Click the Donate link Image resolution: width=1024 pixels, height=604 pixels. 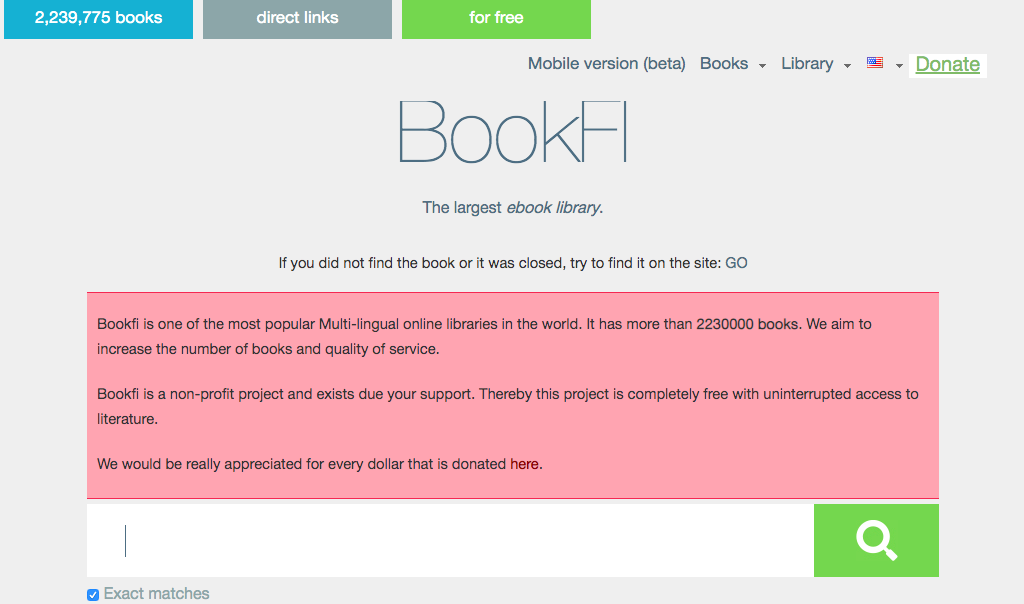[x=947, y=65]
